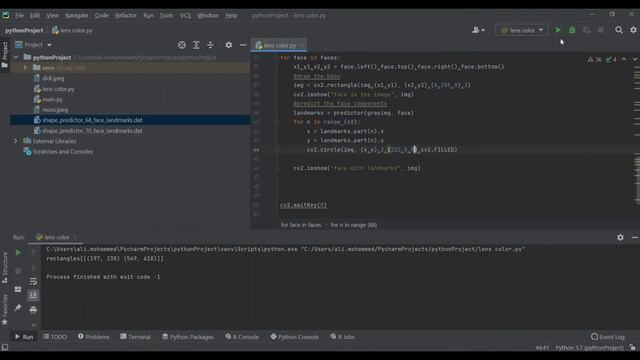Open the Help menu
The image size is (640, 360).
(231, 16)
